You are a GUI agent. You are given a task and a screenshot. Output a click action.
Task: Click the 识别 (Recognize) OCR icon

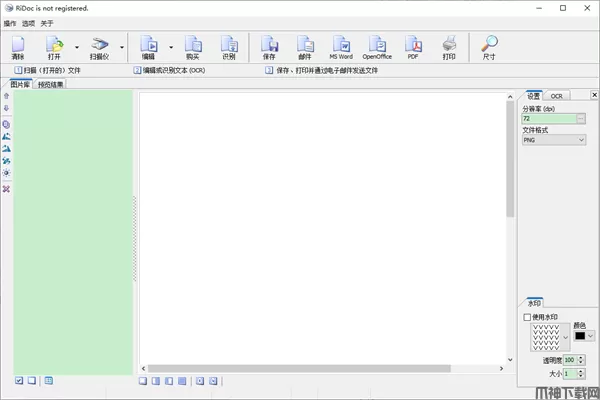[229, 46]
